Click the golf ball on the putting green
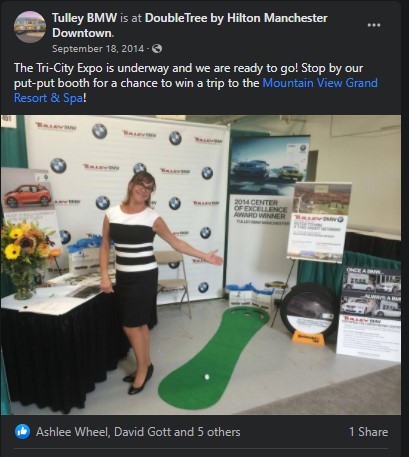This screenshot has height=457, width=409. [x=207, y=377]
